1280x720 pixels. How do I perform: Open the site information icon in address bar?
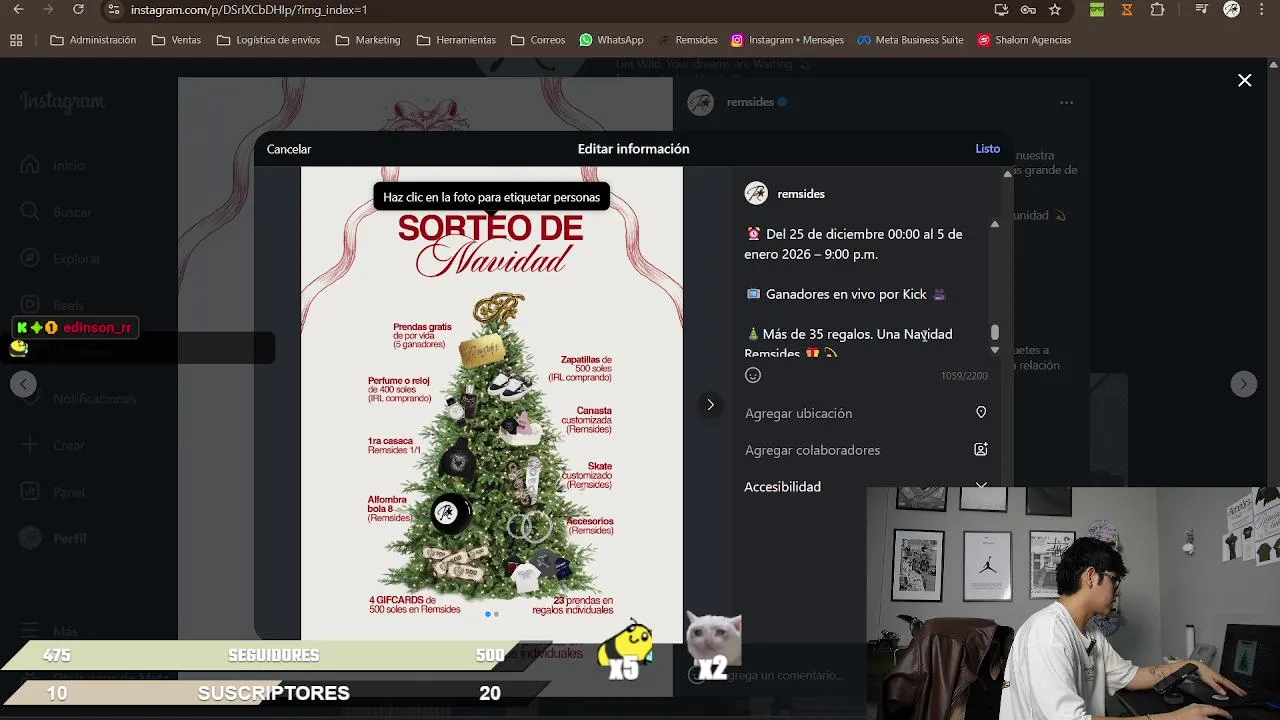click(x=114, y=10)
